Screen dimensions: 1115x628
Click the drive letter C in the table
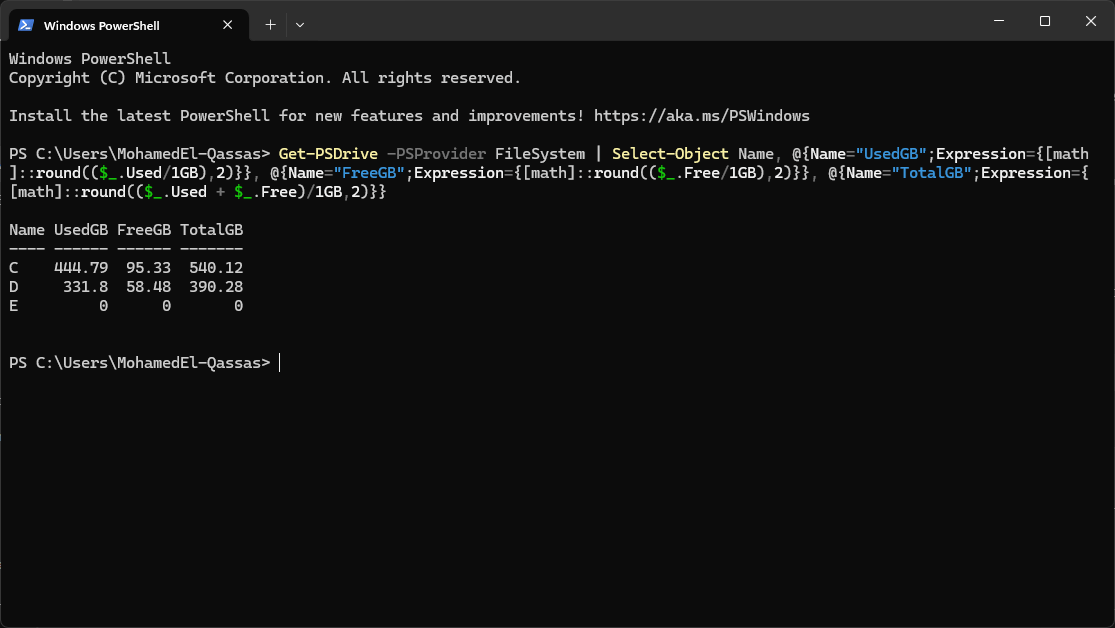(14, 268)
